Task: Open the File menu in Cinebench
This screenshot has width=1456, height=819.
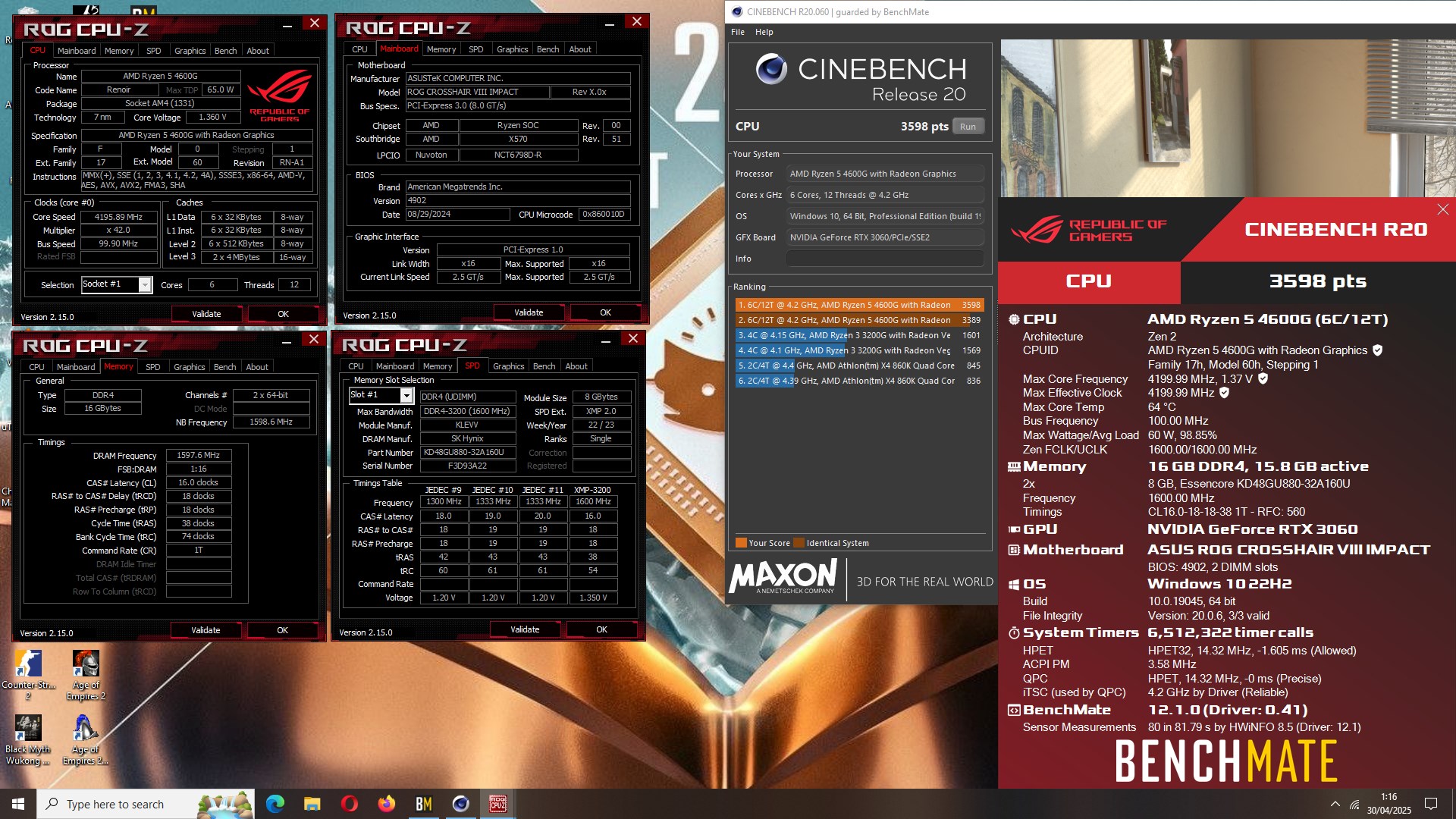Action: tap(738, 32)
